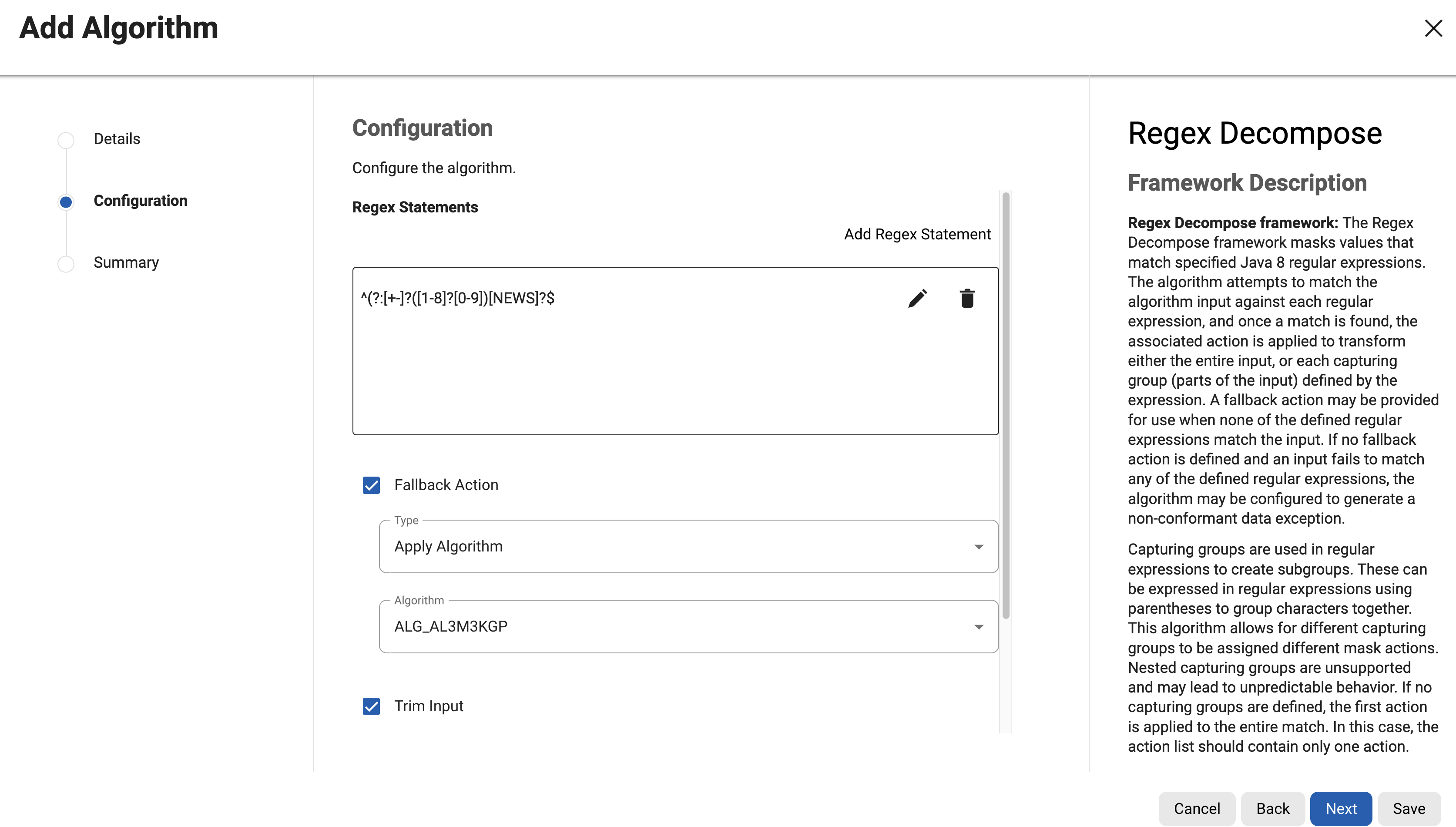Image resolution: width=1456 pixels, height=827 pixels.
Task: Click the Summary step circle icon
Action: pyautogui.click(x=66, y=263)
